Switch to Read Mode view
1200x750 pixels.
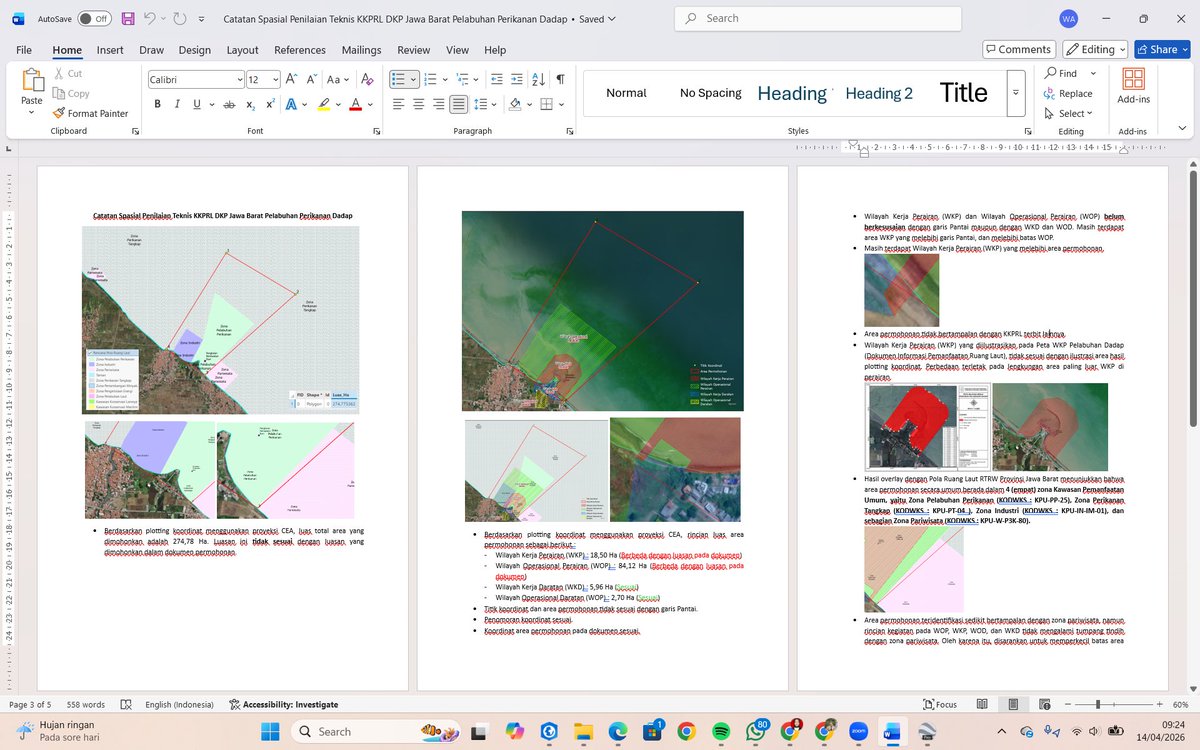tap(981, 704)
